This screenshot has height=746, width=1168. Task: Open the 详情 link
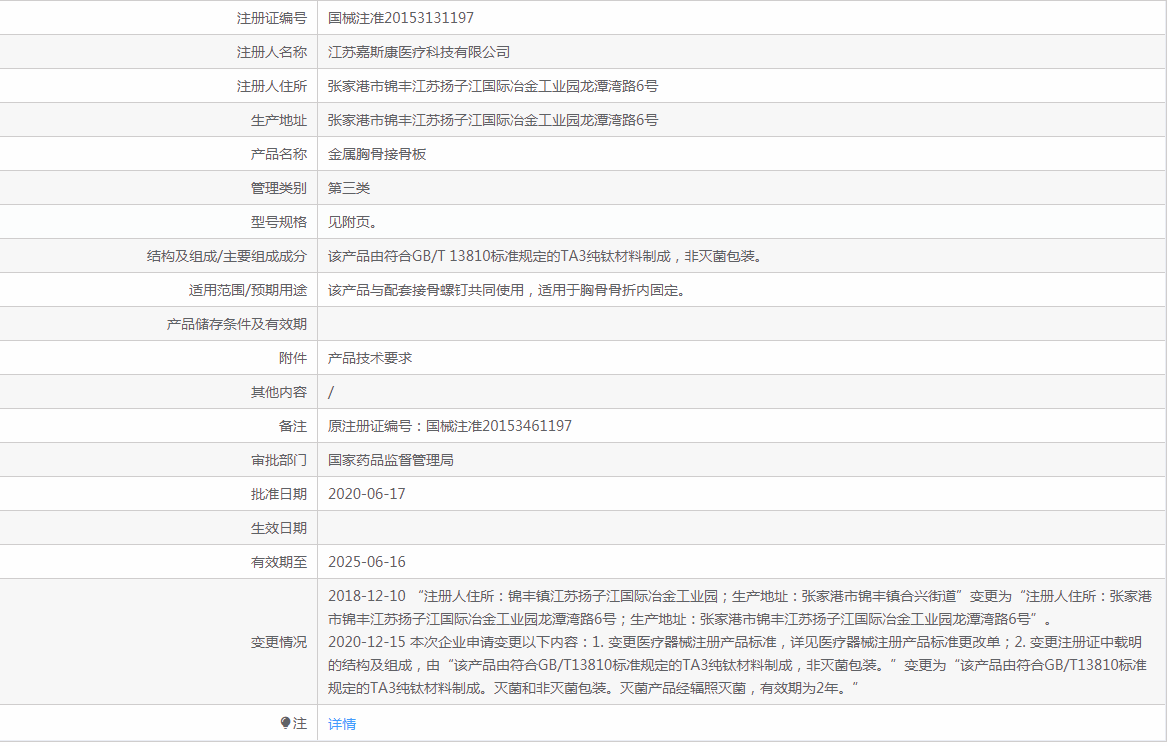tap(342, 724)
